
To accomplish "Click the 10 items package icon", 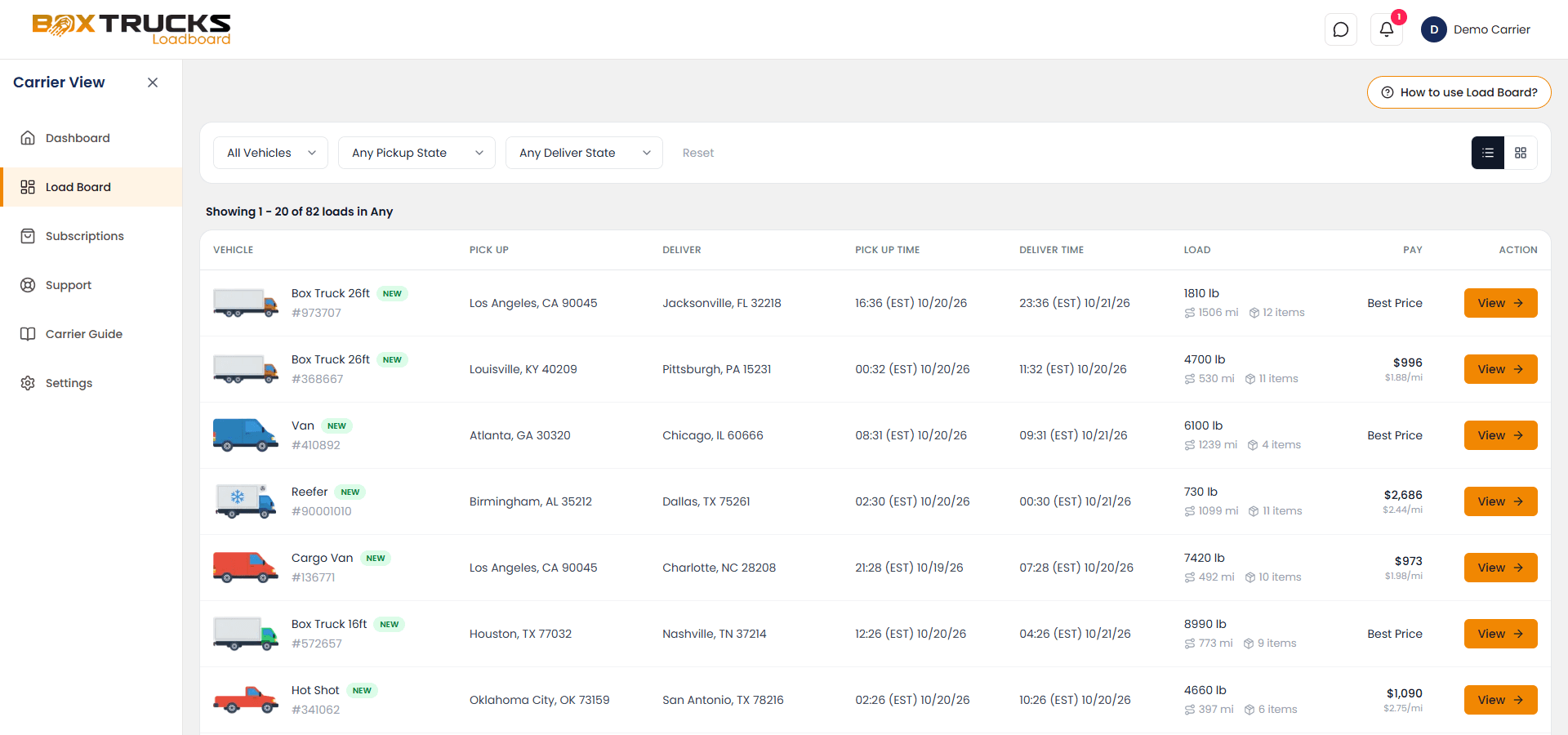I will pyautogui.click(x=1249, y=577).
